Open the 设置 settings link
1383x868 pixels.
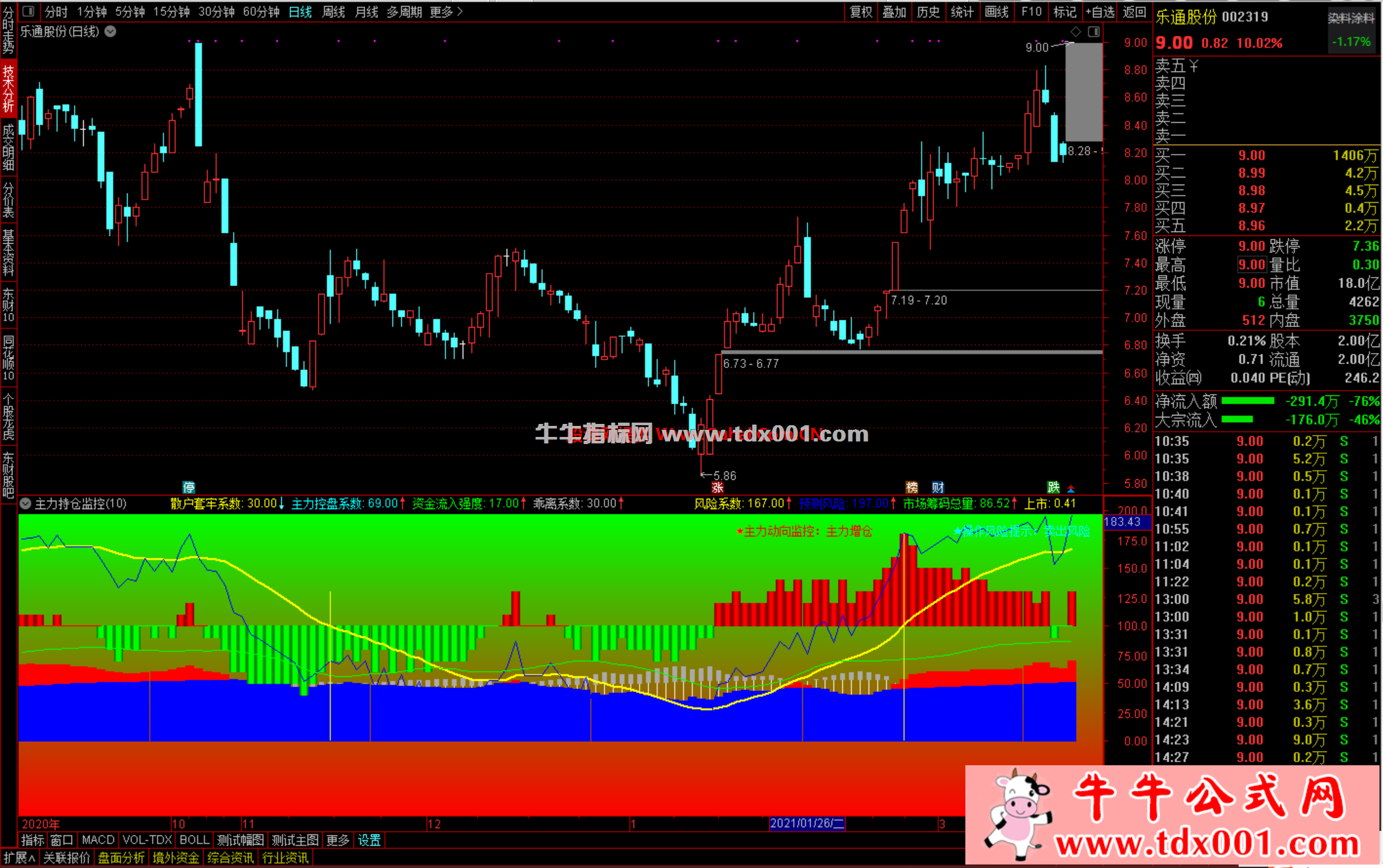pos(369,840)
